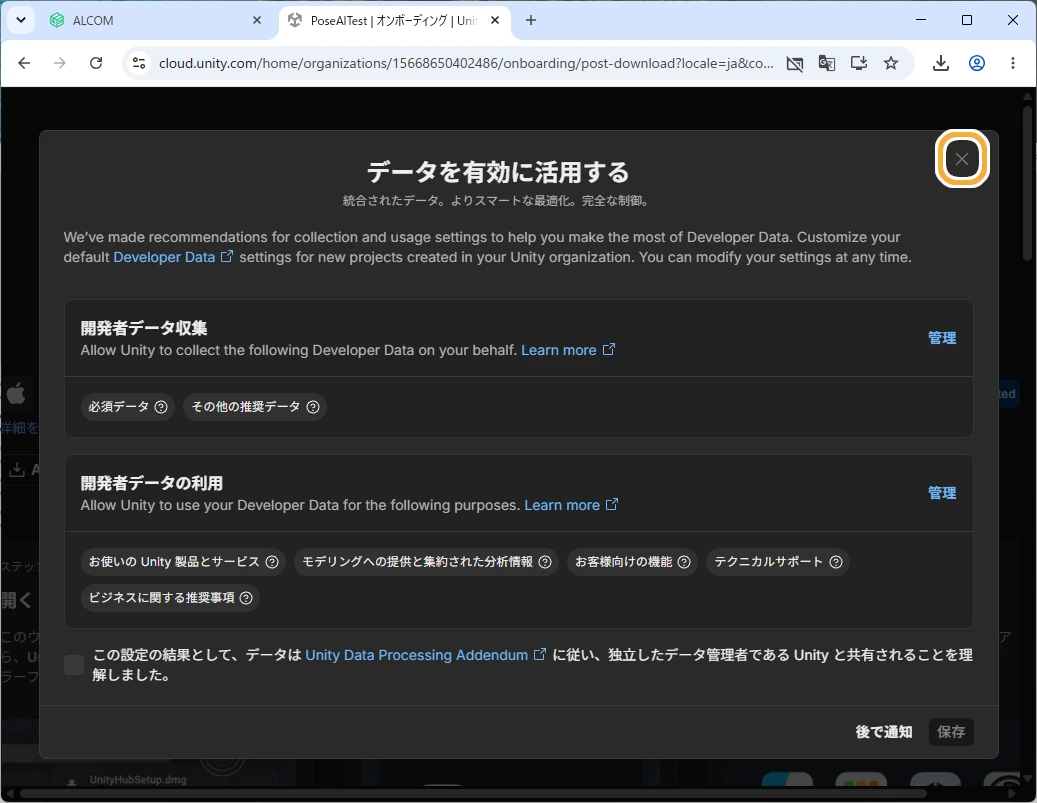The width and height of the screenshot is (1037, 803).
Task: Close the data settings dialog with X
Action: click(x=962, y=159)
